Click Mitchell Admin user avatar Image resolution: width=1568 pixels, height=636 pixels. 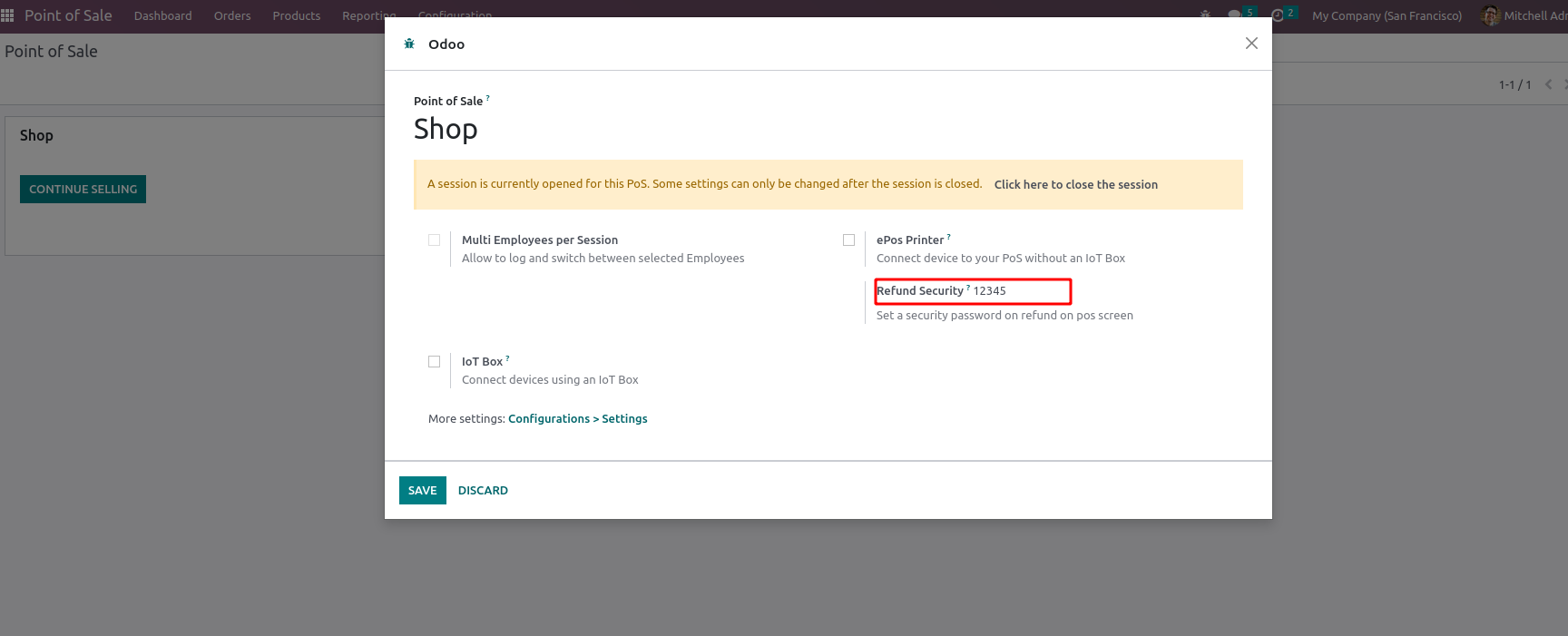tap(1490, 15)
